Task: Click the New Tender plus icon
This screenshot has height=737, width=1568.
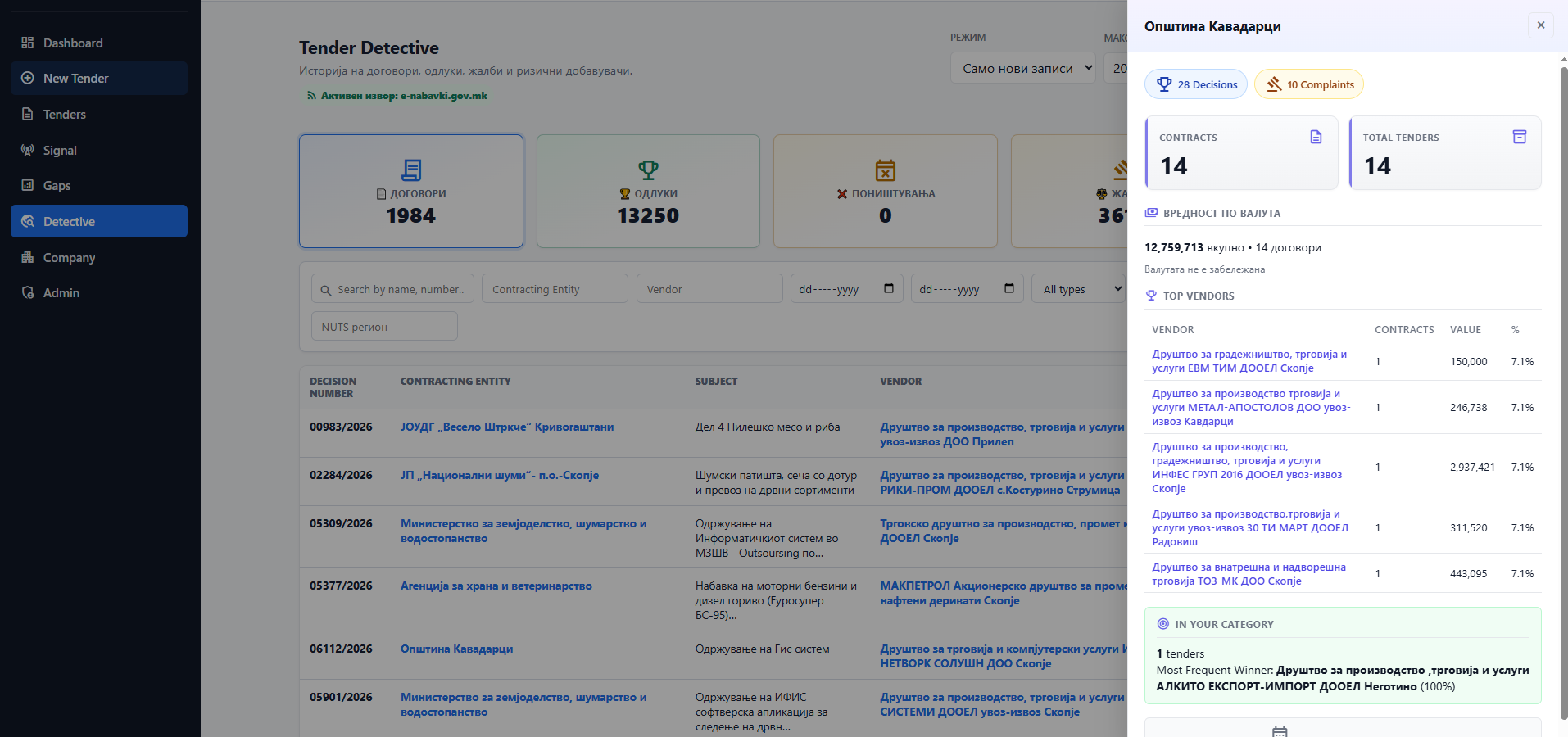Action: point(28,79)
